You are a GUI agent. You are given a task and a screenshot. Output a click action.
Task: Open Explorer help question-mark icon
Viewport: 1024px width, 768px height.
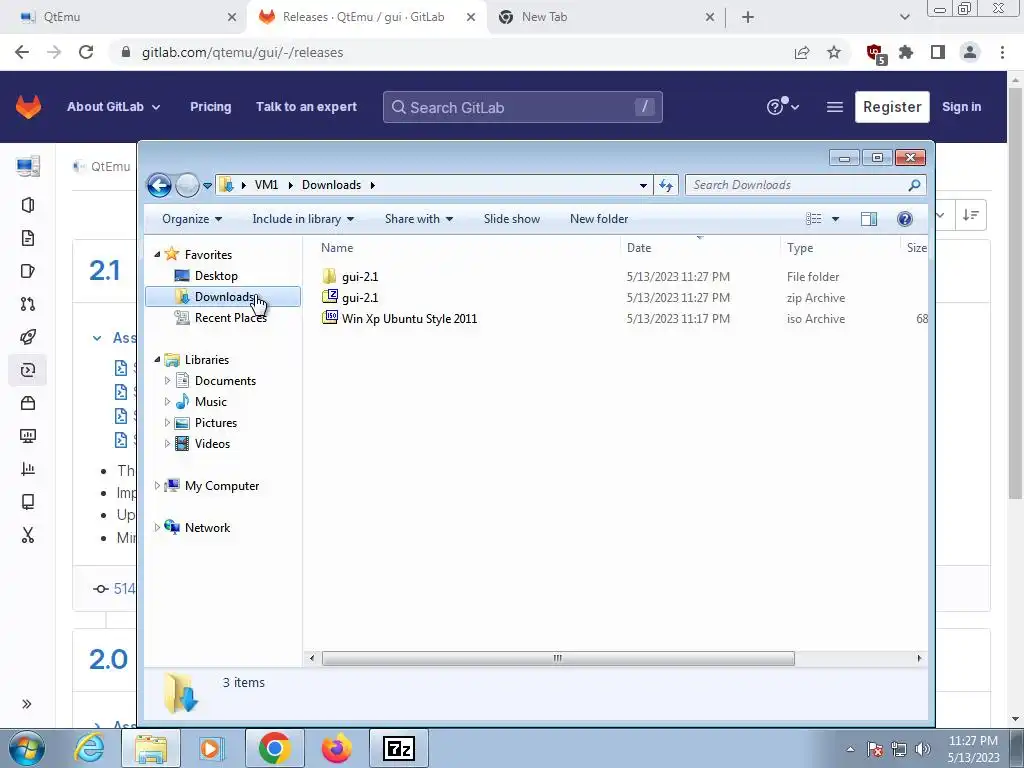(x=904, y=219)
